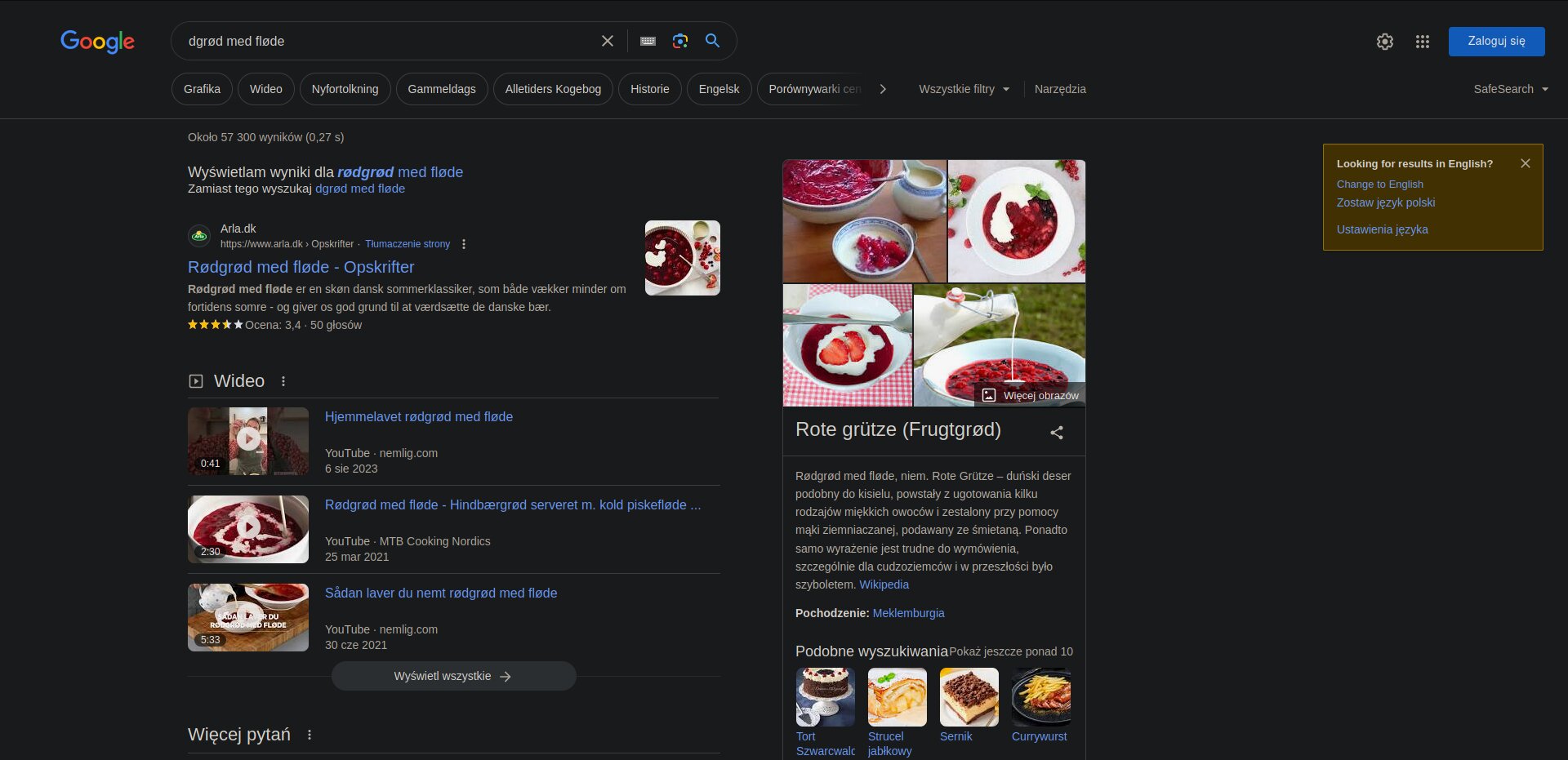Select the Historie filter chip

pyautogui.click(x=650, y=89)
